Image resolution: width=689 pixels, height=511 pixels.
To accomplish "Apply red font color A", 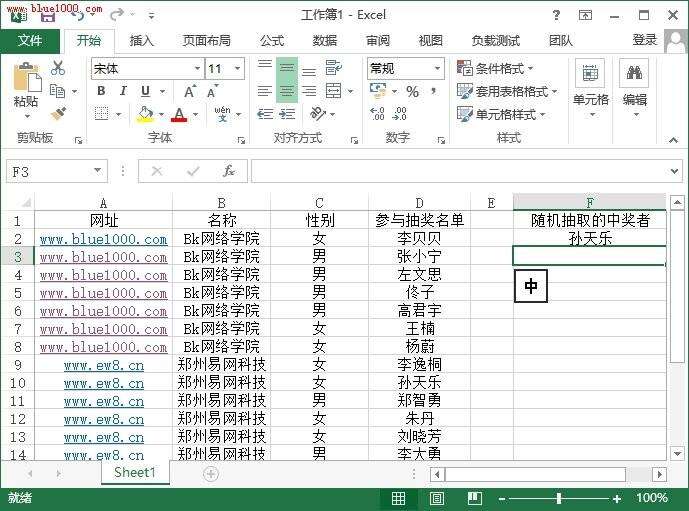I will click(x=179, y=114).
